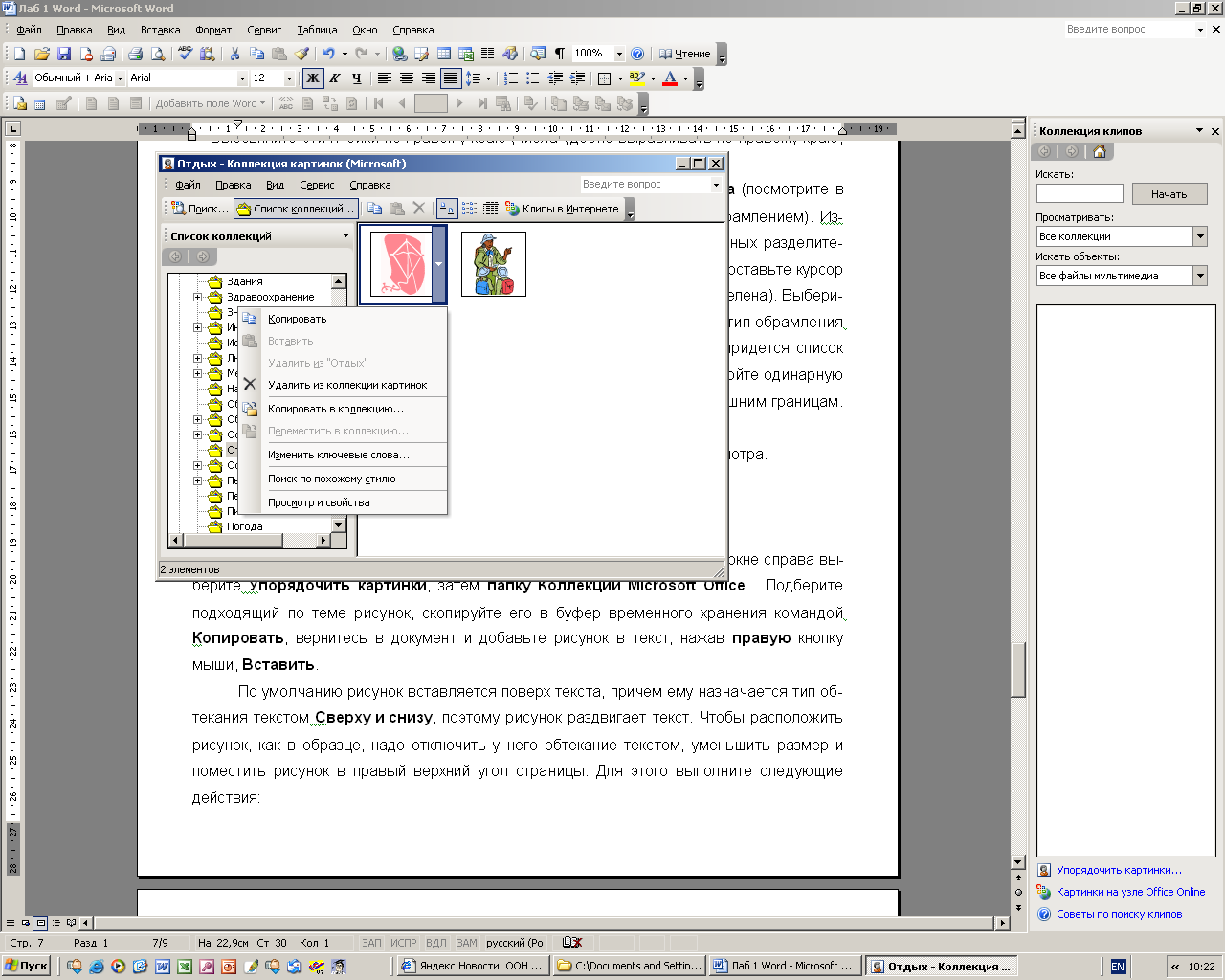Click the Начать search button
The width and height of the screenshot is (1225, 980).
tap(1169, 194)
